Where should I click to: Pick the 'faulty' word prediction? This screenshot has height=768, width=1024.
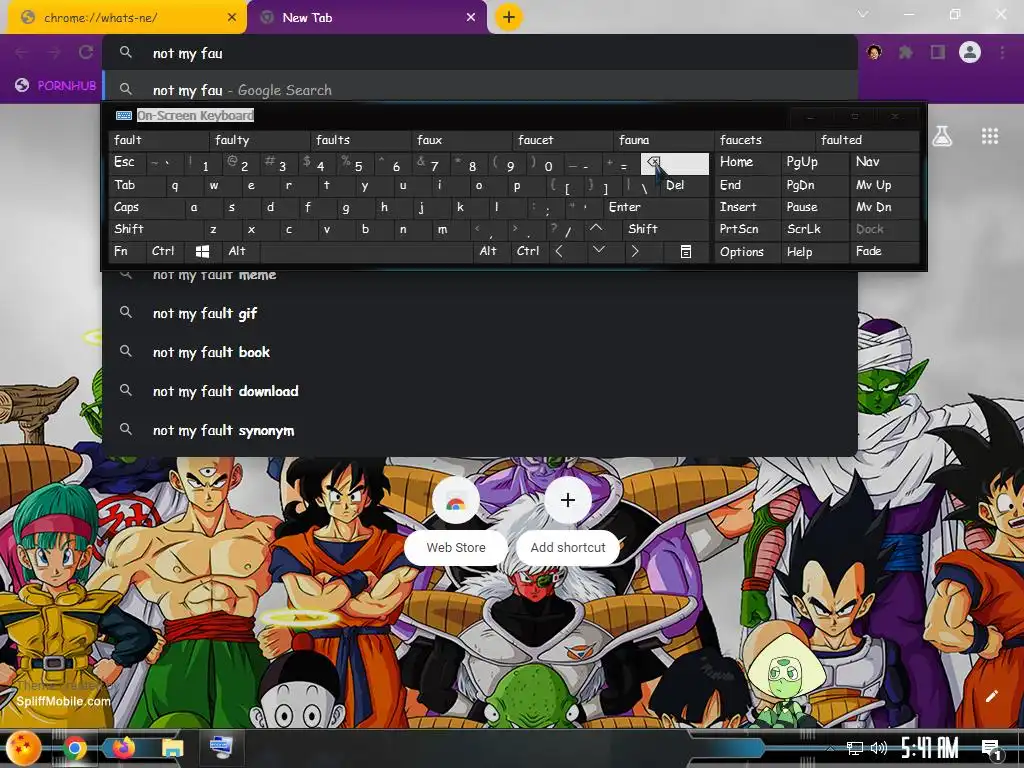click(261, 140)
